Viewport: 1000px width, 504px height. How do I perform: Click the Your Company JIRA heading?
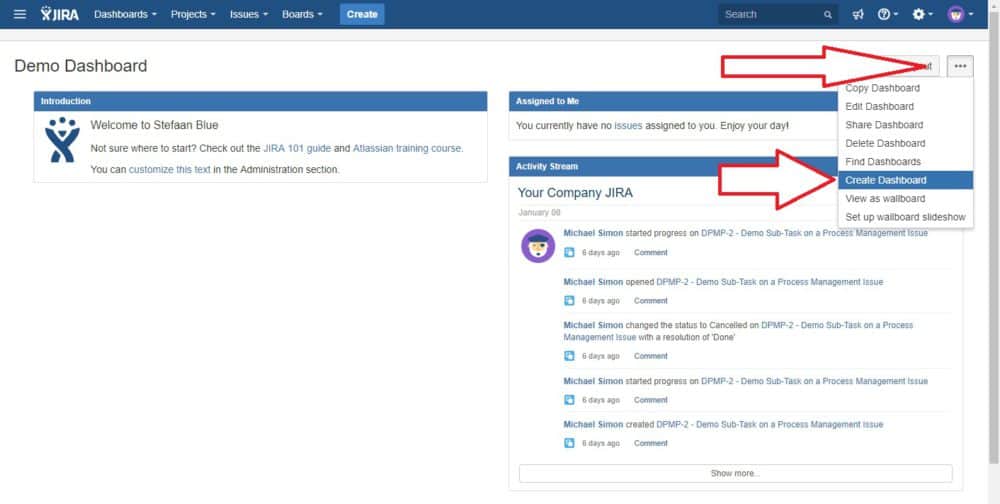(x=575, y=193)
